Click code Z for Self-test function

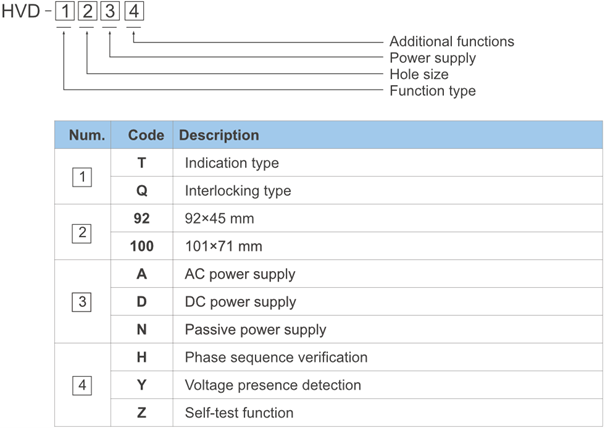pos(141,413)
